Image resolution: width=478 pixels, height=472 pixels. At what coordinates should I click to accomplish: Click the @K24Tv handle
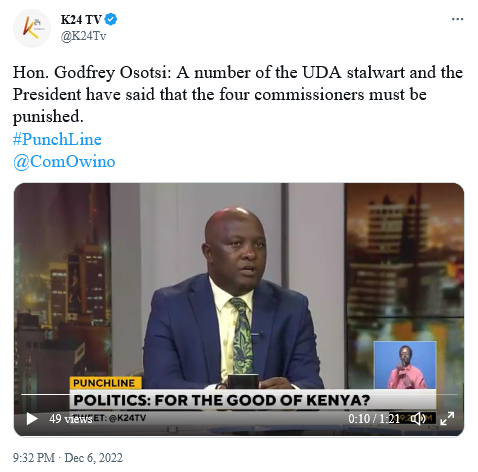[x=83, y=36]
